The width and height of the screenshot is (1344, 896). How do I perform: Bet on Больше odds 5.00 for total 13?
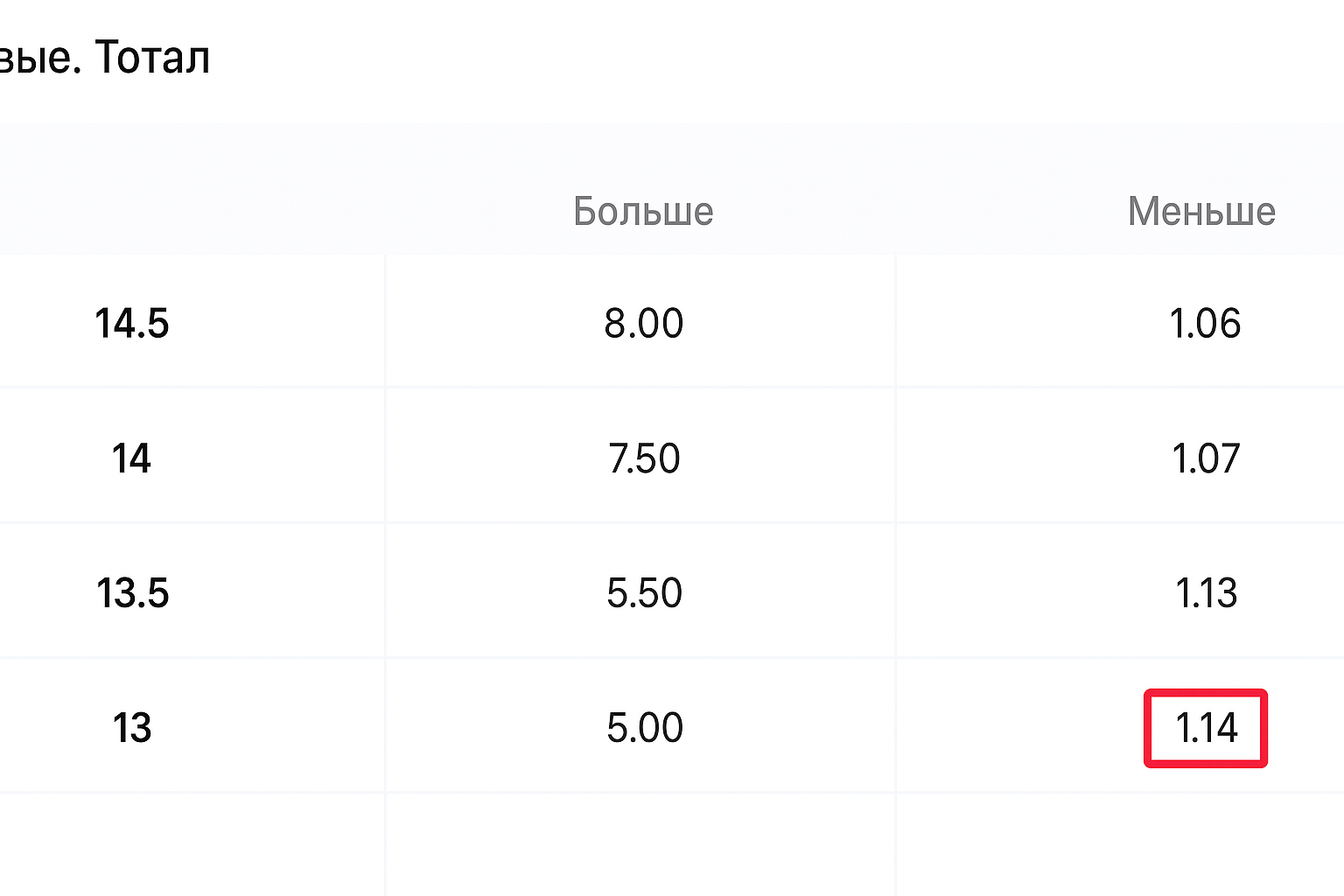point(643,728)
